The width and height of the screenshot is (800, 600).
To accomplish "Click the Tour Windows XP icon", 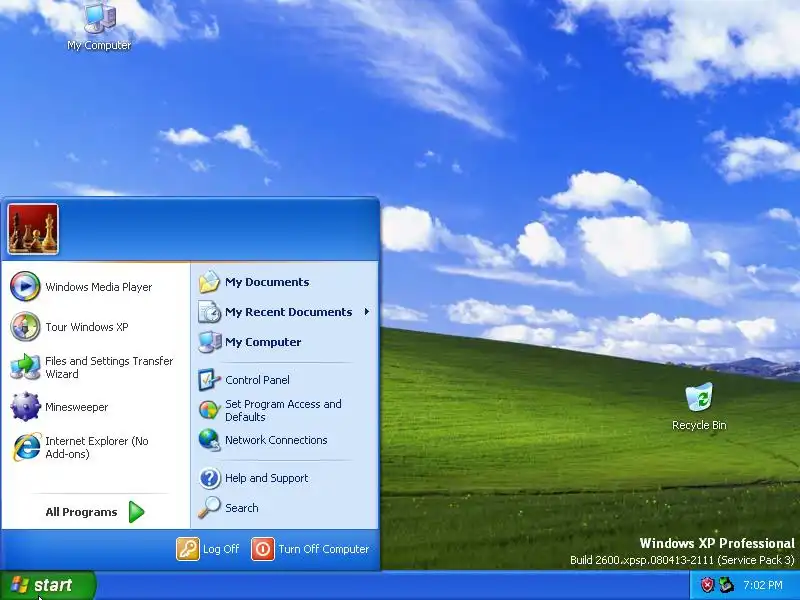I will click(x=25, y=327).
